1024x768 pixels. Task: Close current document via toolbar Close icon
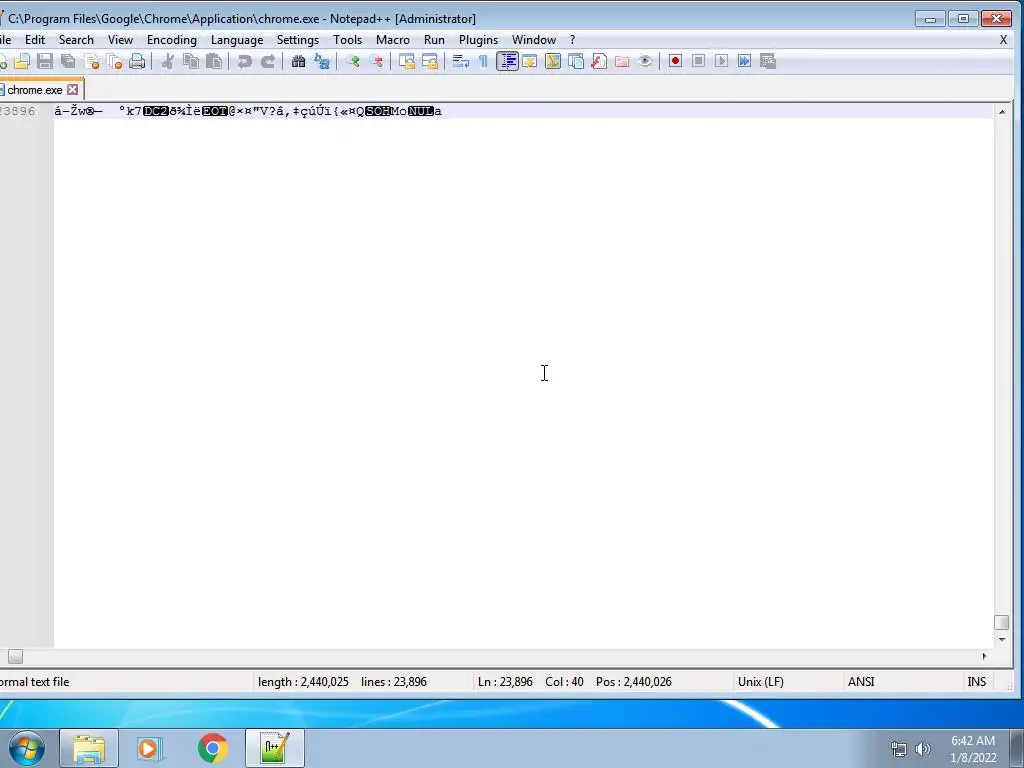pos(91,61)
